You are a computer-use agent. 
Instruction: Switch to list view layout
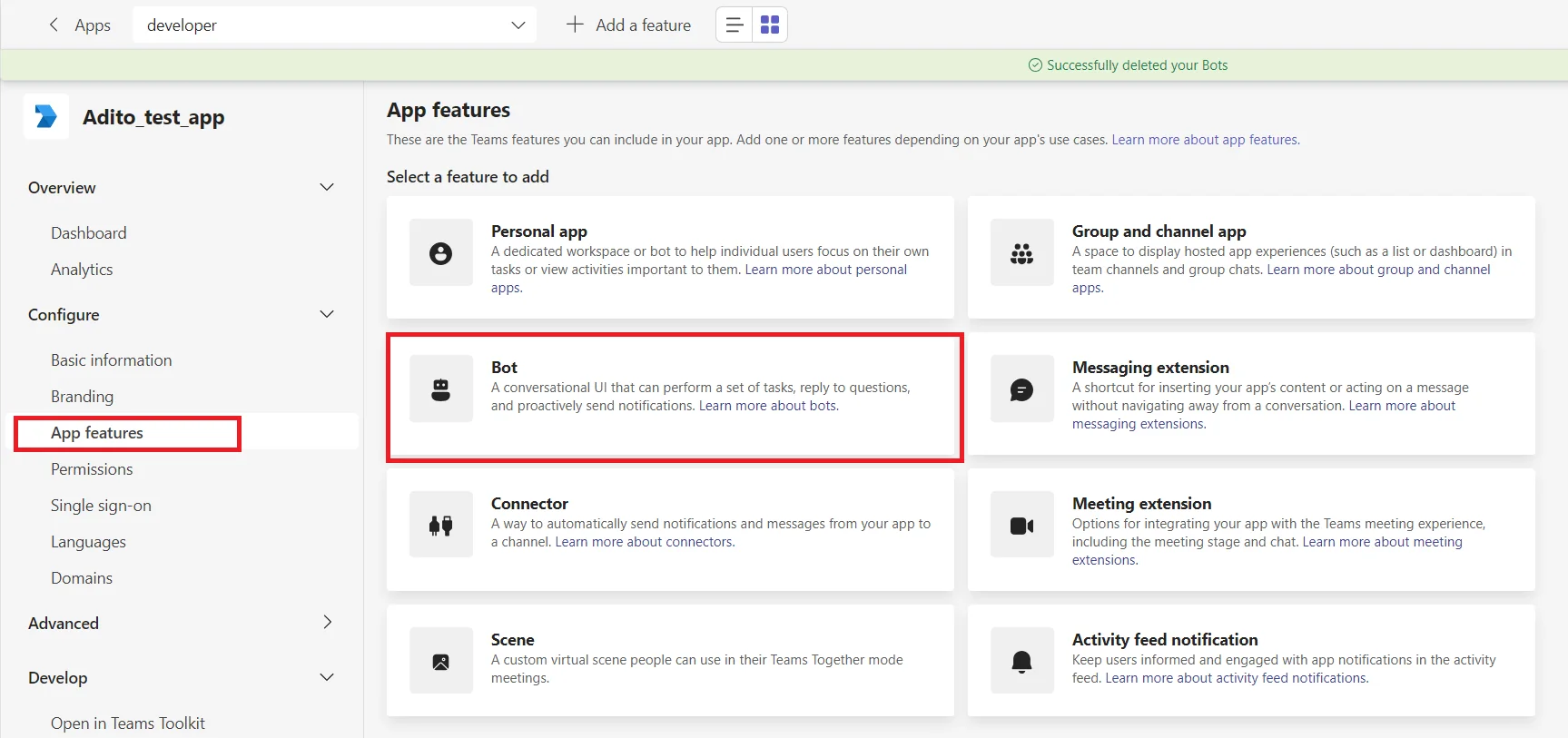(x=735, y=25)
